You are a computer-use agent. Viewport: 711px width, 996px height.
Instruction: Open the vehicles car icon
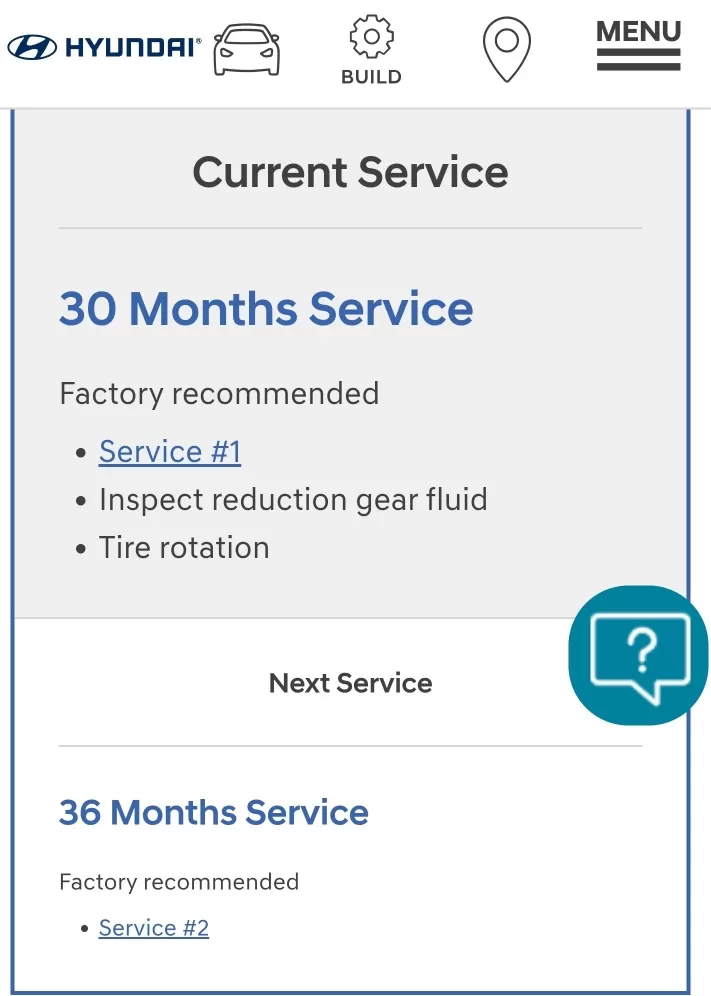(x=248, y=50)
